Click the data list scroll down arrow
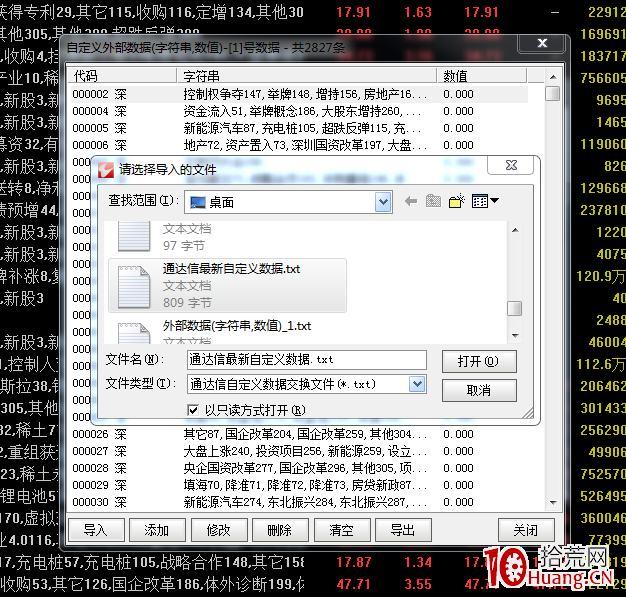The image size is (626, 597). (553, 503)
